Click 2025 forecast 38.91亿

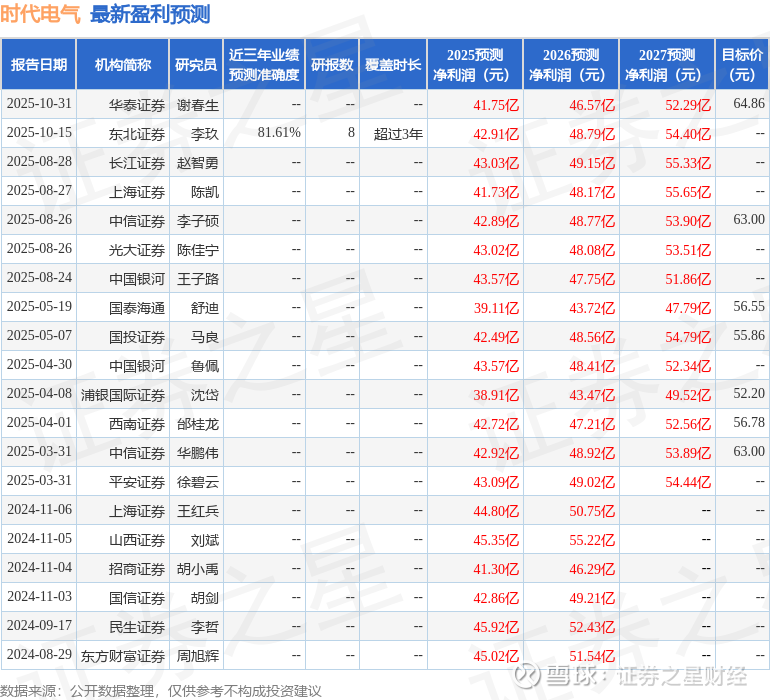(x=496, y=395)
